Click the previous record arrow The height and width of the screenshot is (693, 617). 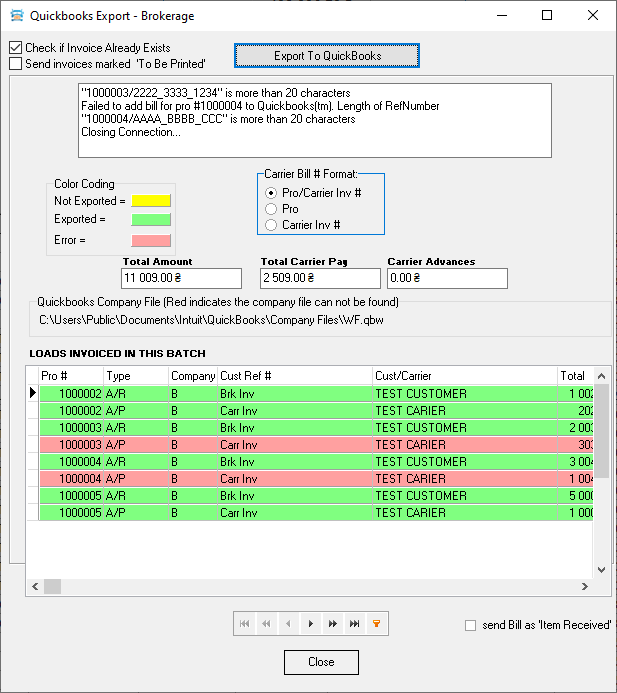click(x=288, y=624)
